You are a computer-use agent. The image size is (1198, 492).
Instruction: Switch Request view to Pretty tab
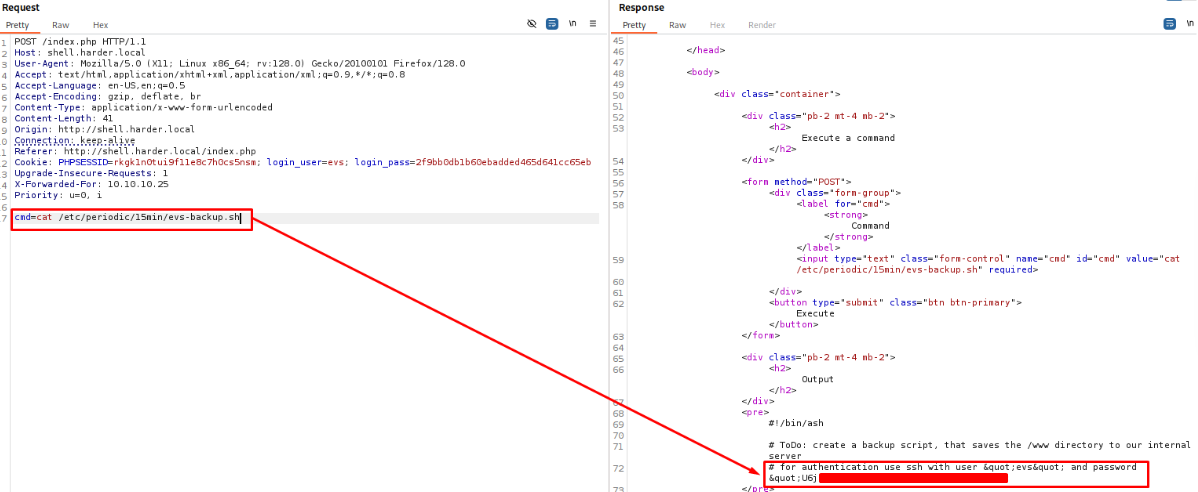tap(18, 25)
